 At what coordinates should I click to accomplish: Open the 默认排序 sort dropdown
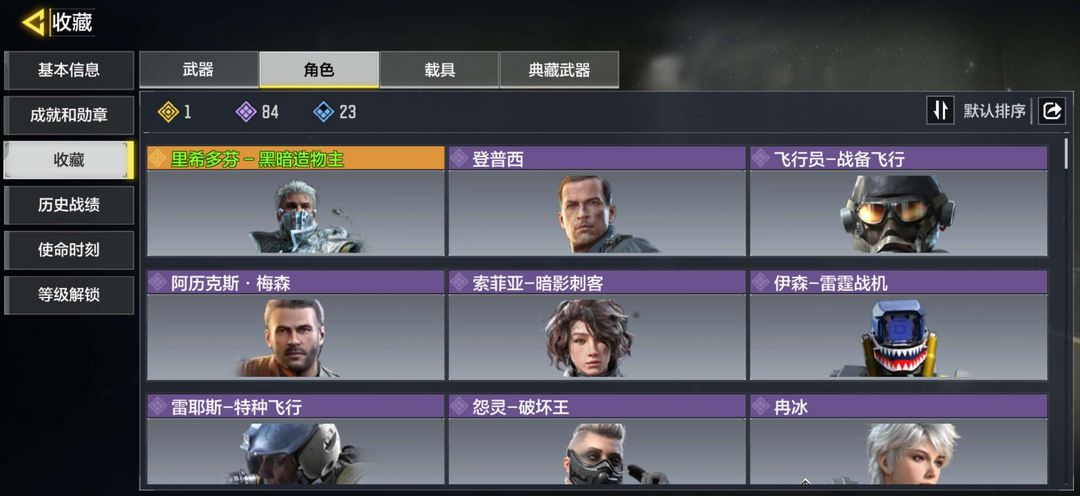(x=994, y=111)
